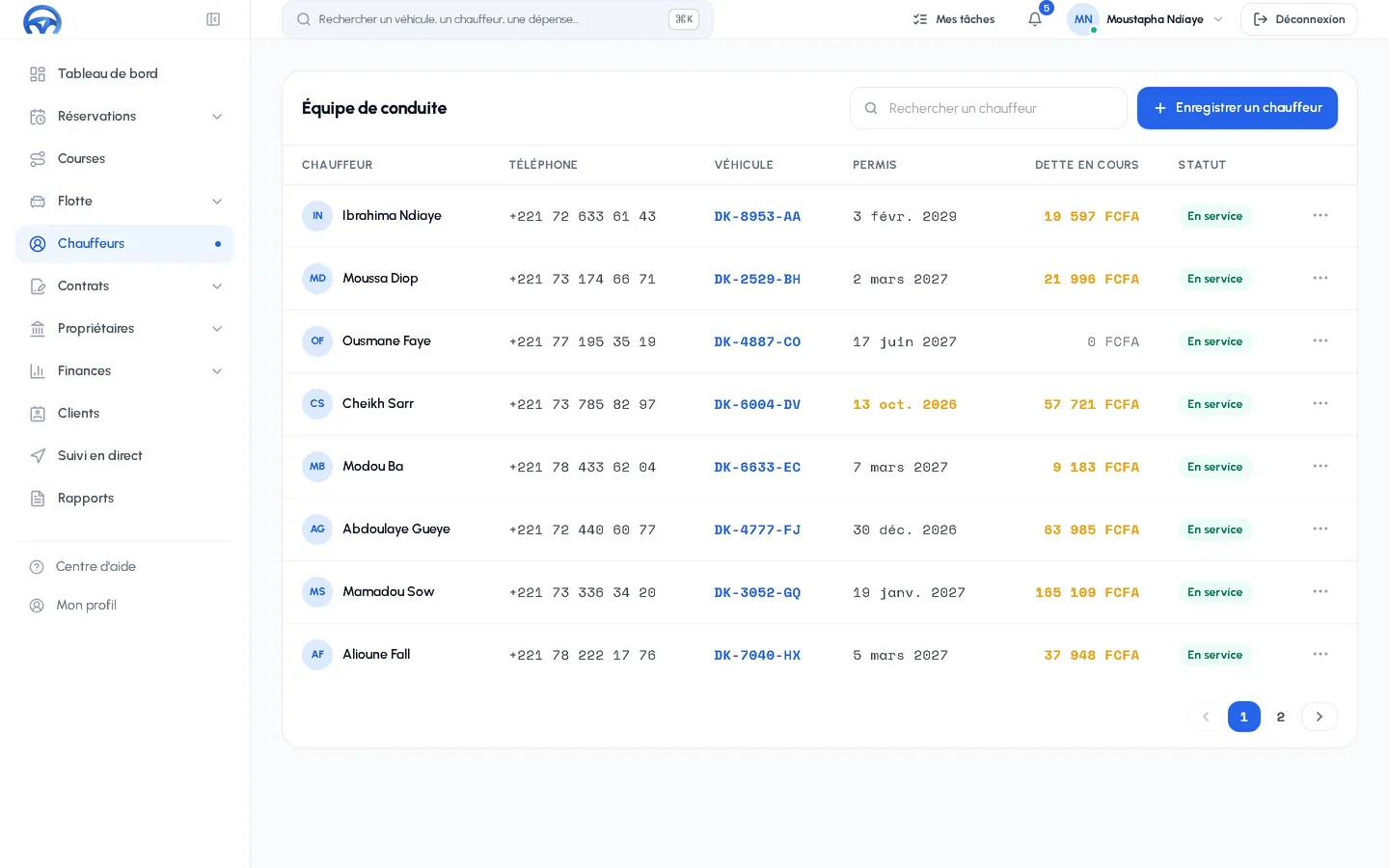This screenshot has width=1389, height=868.
Task: Click debt amount 165 109 FCFA
Action: 1087,592
